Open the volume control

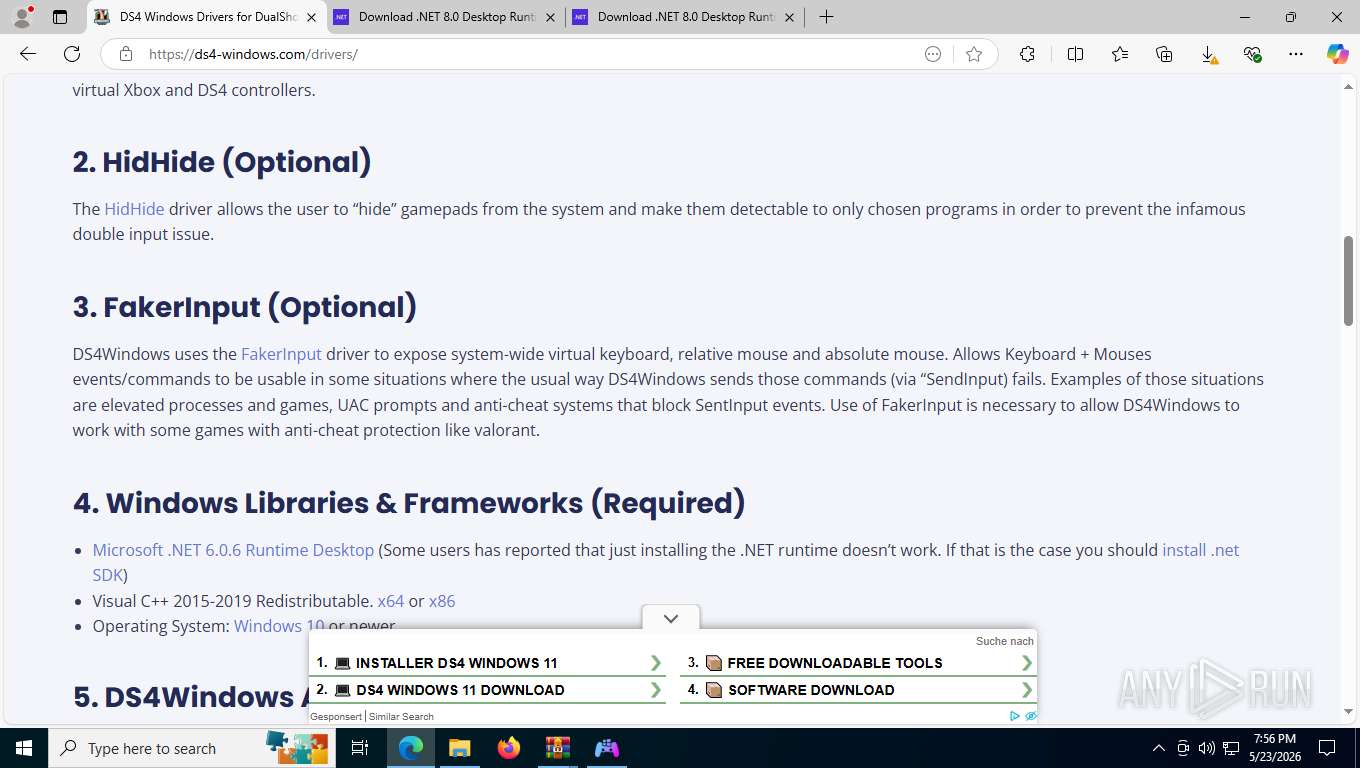point(1206,748)
